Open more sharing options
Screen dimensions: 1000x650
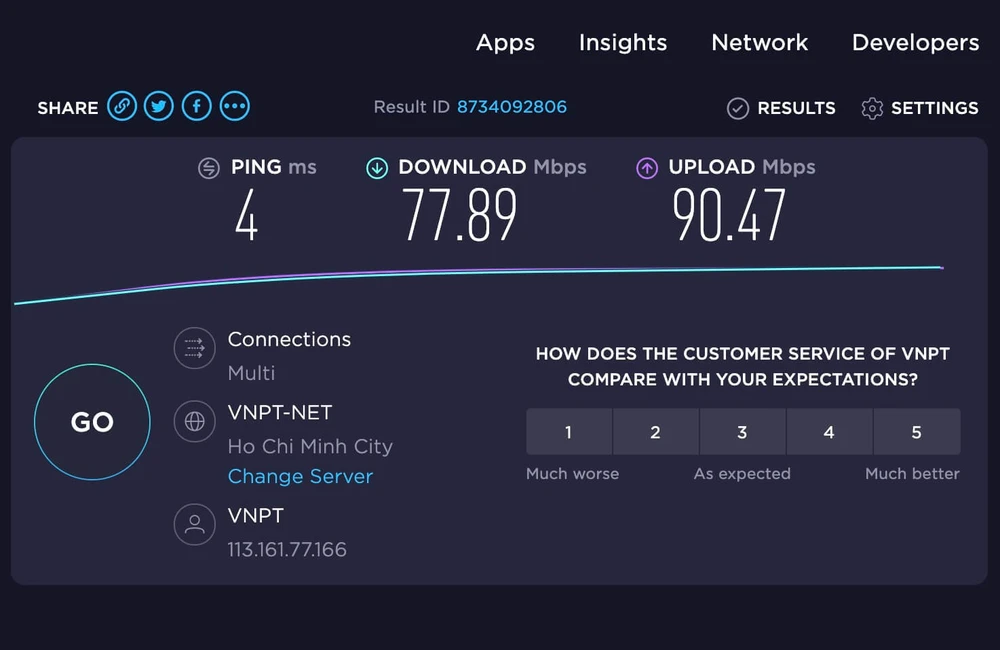(234, 106)
